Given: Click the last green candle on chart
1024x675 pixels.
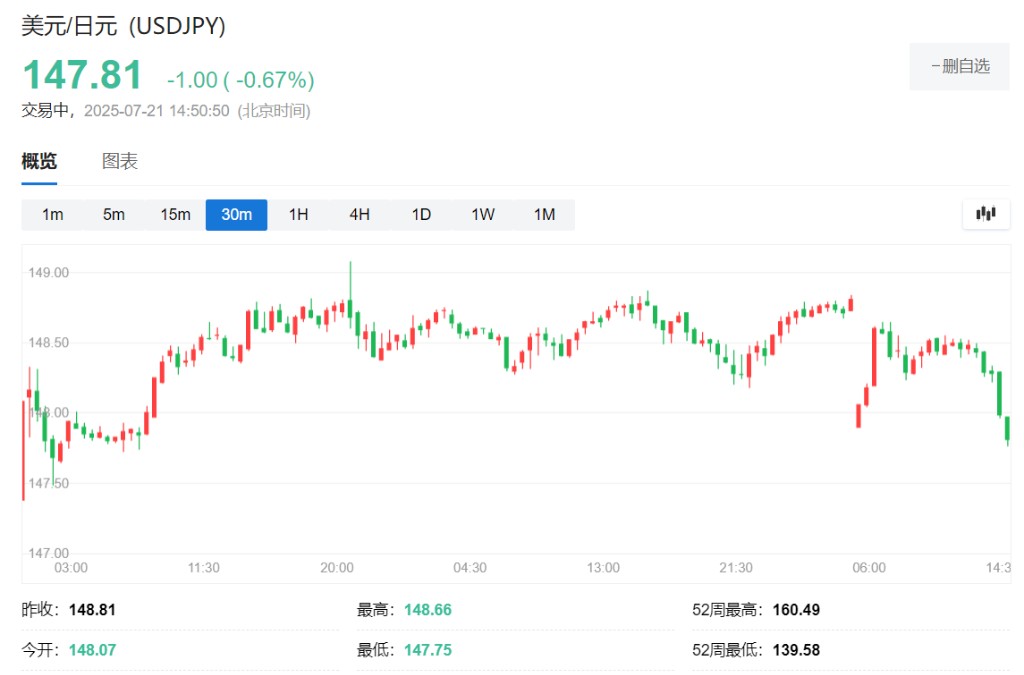Looking at the screenshot, I should (x=1007, y=429).
